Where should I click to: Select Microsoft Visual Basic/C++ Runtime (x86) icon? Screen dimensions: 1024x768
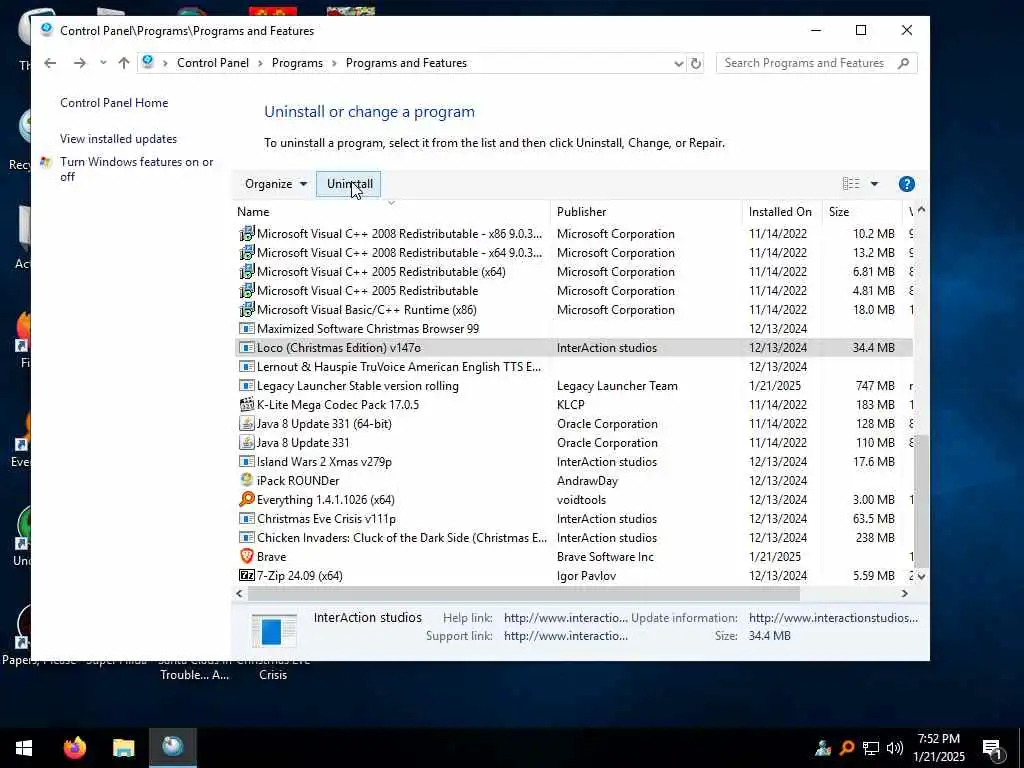[x=246, y=310]
